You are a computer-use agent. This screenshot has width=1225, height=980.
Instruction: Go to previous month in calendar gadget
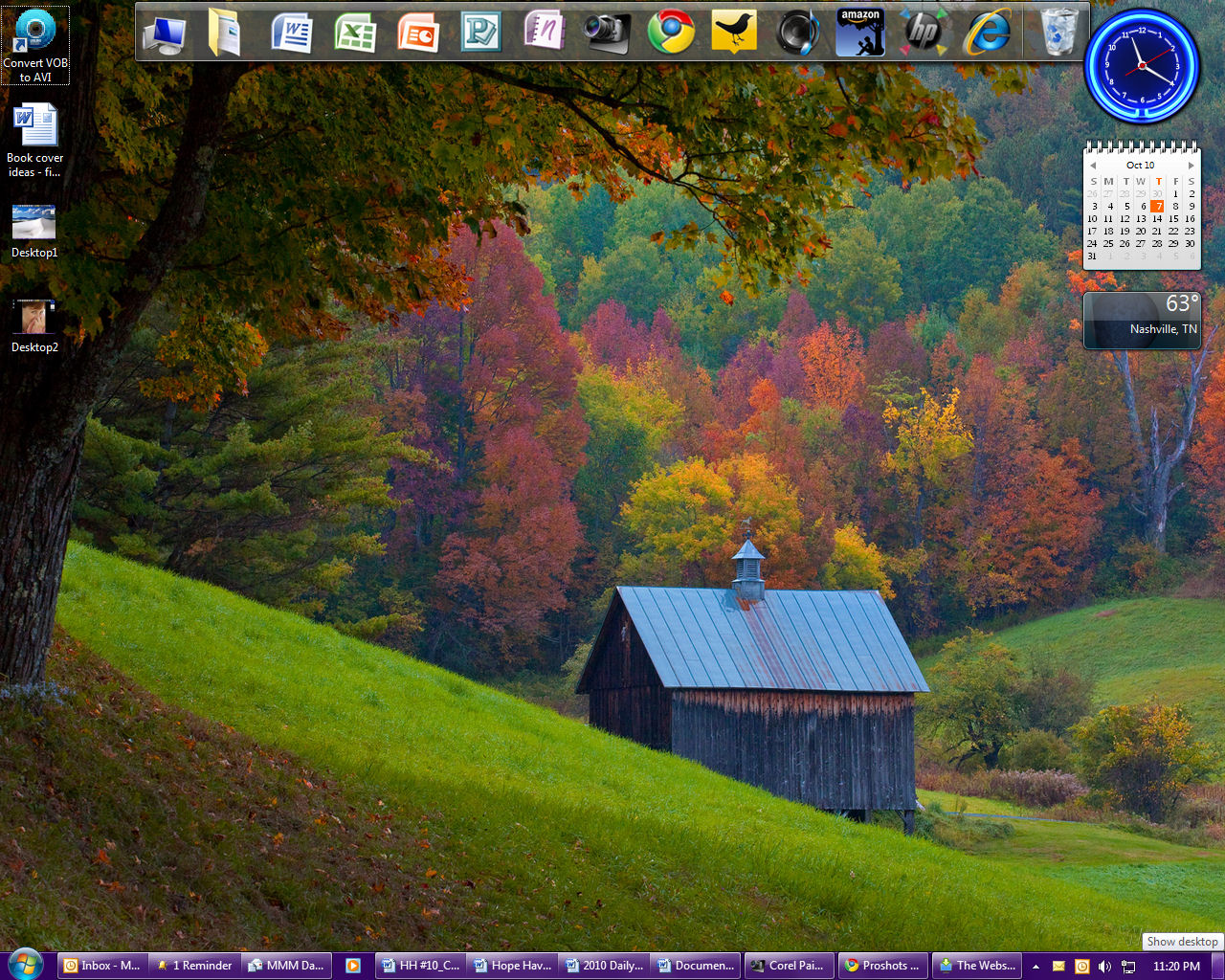1093,166
